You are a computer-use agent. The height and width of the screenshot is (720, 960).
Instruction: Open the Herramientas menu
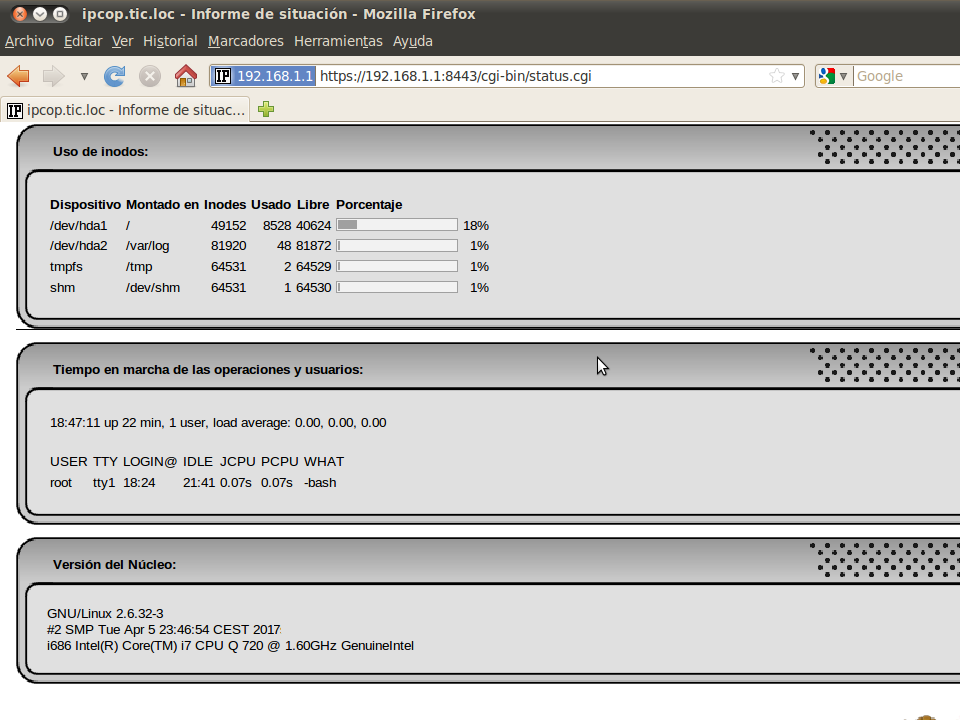pos(338,41)
